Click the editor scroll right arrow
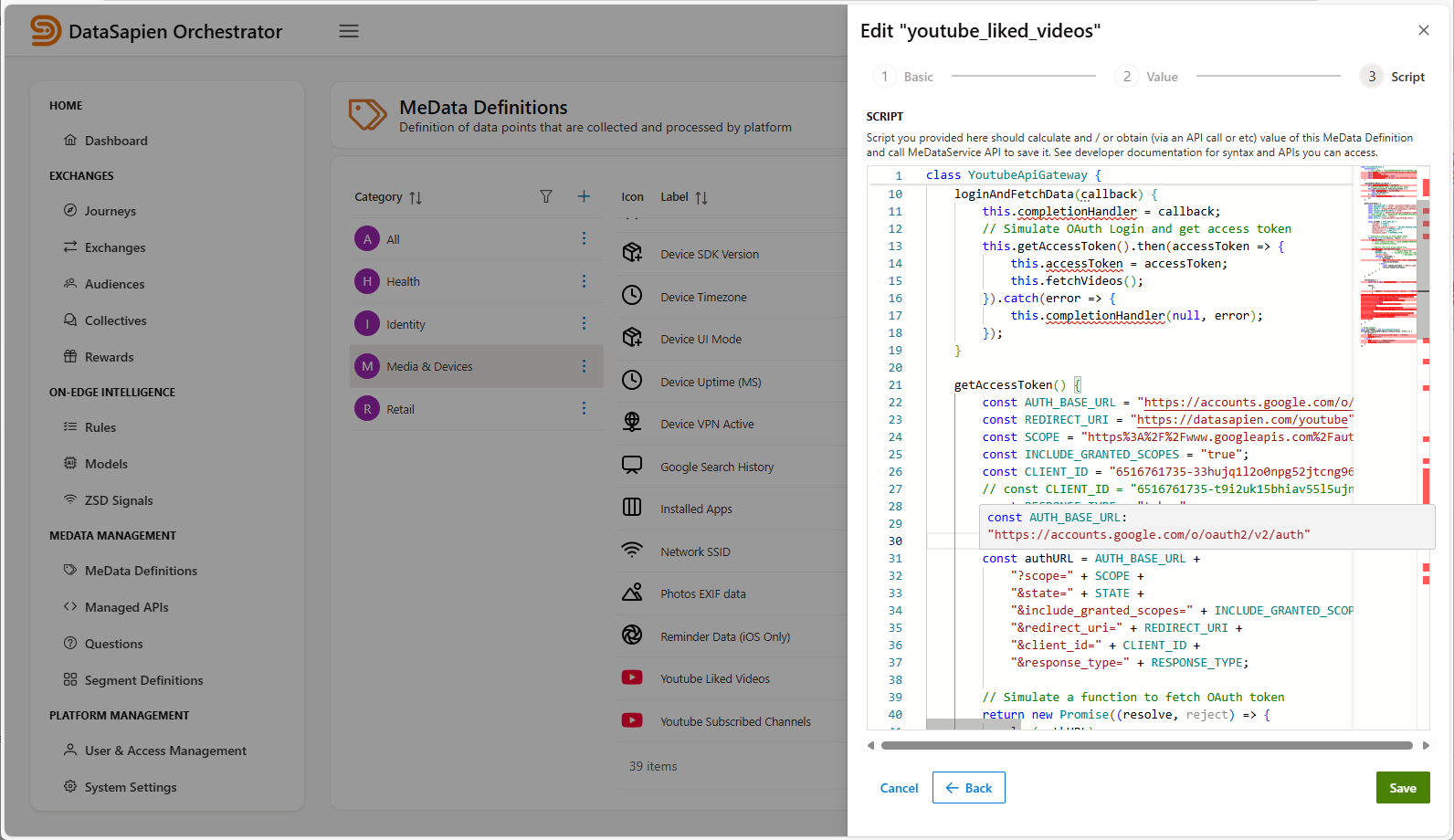Screen dimensions: 1454x840 coord(1426,745)
